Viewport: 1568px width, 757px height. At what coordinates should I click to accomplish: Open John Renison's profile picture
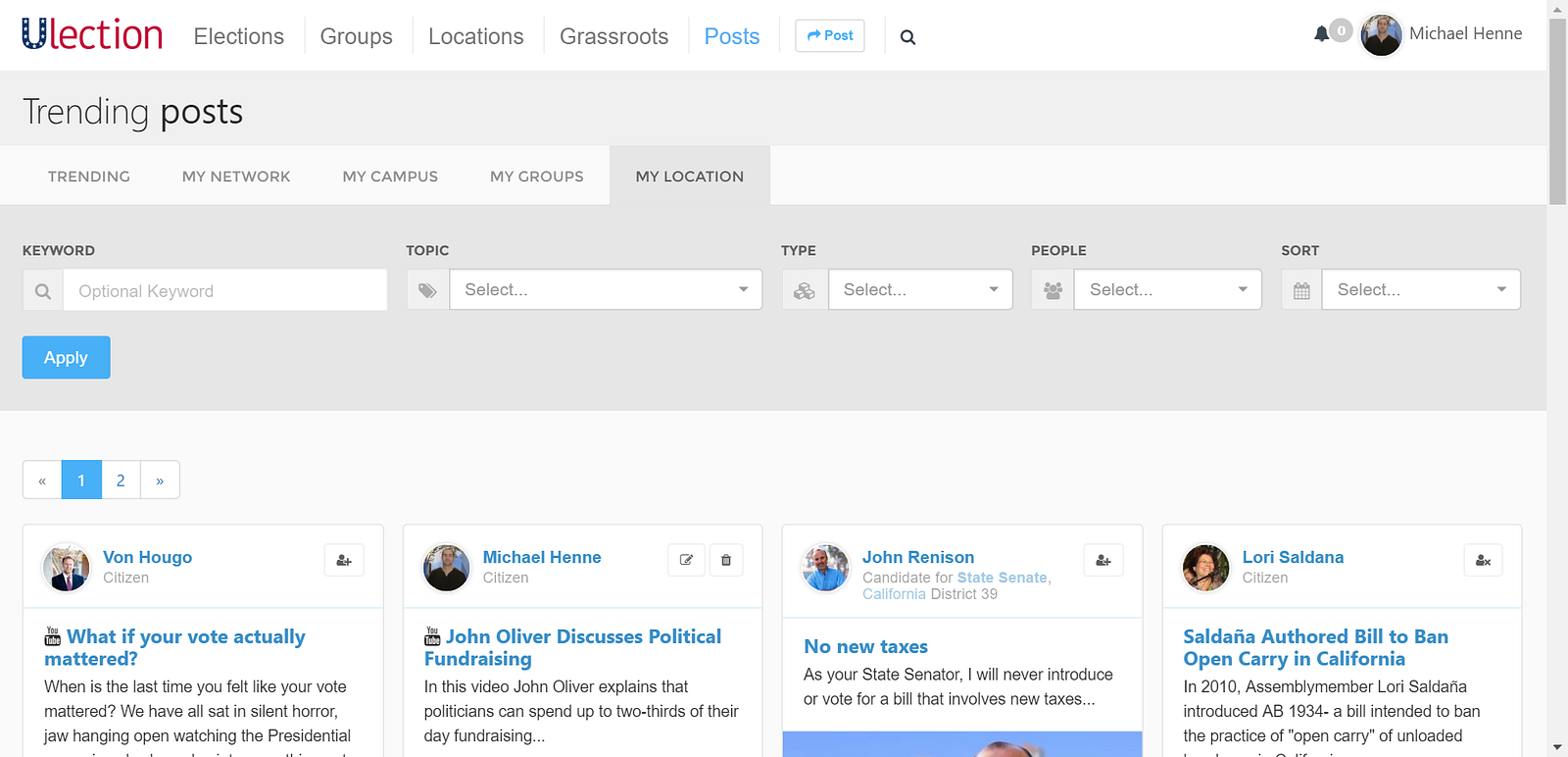point(826,568)
